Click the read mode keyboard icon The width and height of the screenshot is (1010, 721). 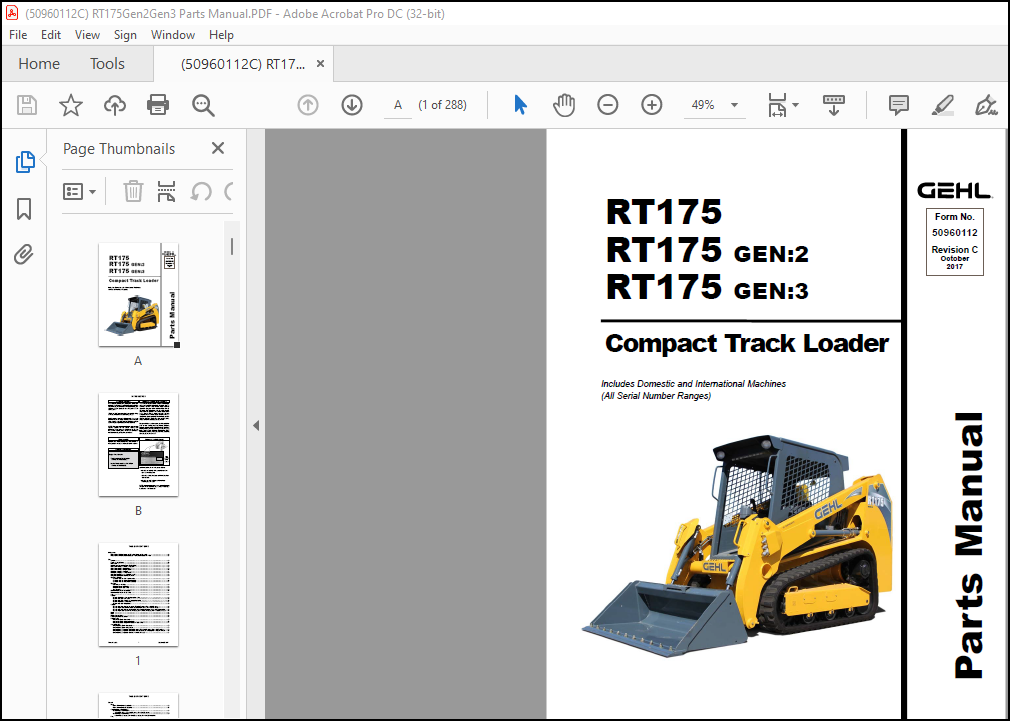(834, 104)
